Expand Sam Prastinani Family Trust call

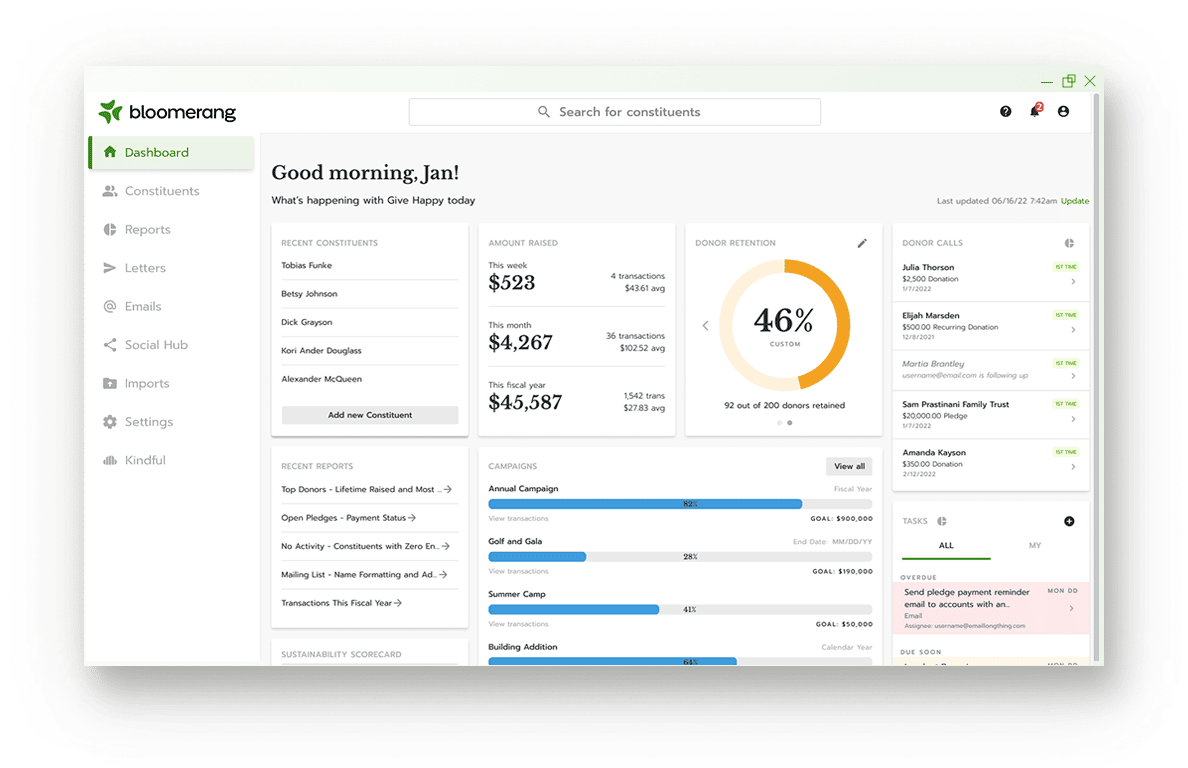tap(1073, 419)
